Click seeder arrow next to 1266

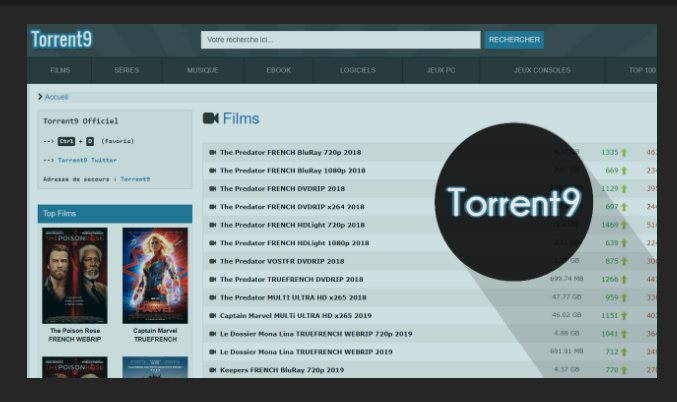point(624,279)
